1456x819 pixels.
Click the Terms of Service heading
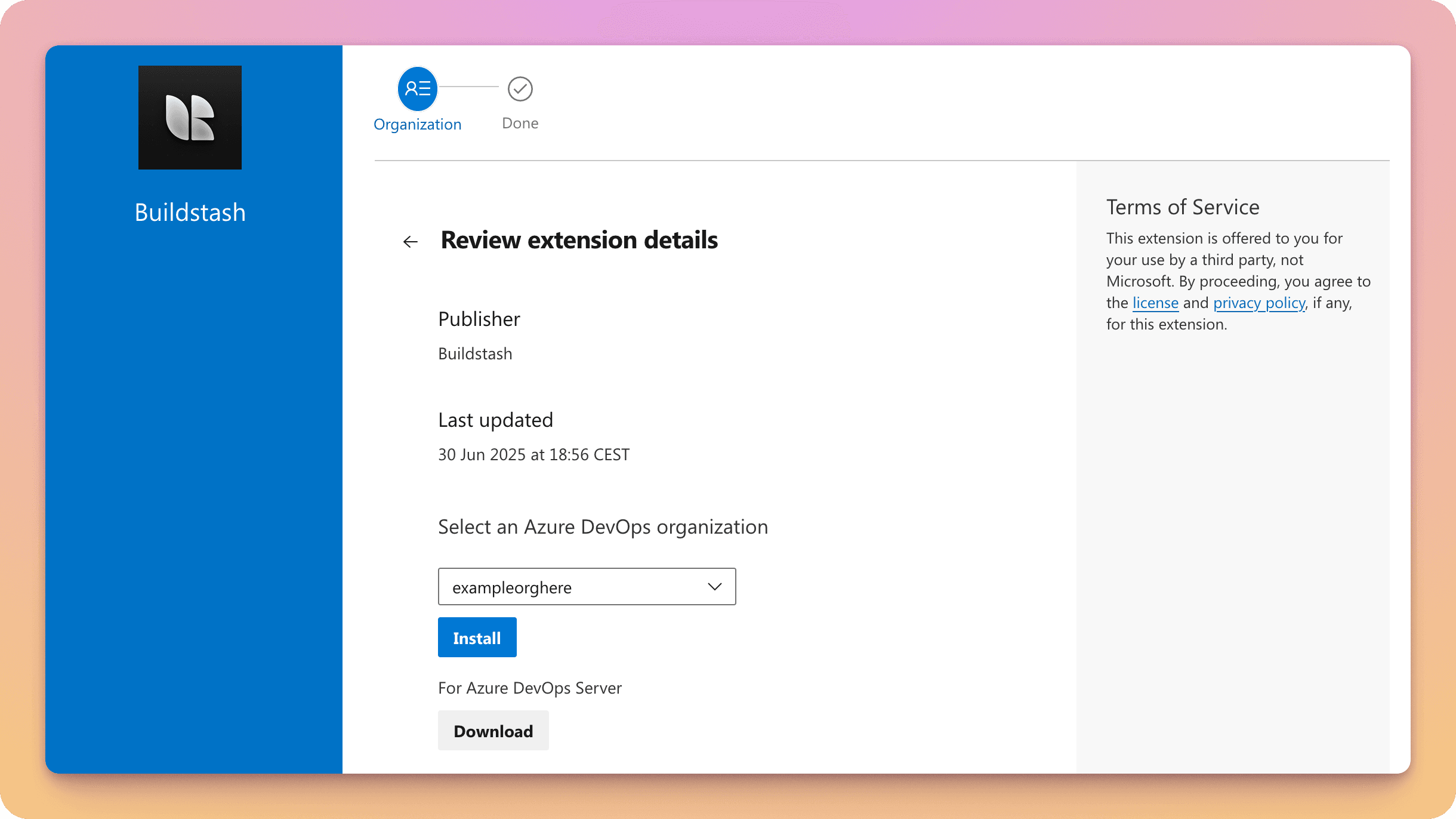click(x=1182, y=207)
